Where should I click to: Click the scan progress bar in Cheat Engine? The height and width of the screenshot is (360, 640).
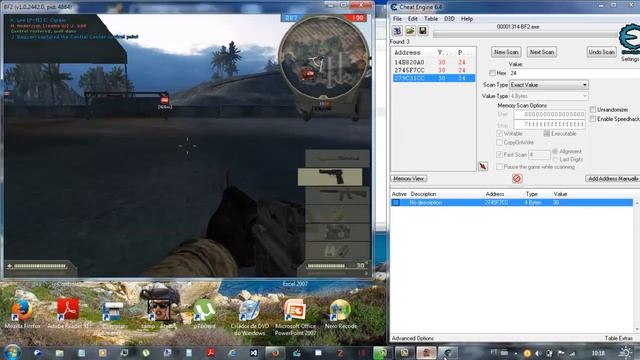tap(526, 35)
